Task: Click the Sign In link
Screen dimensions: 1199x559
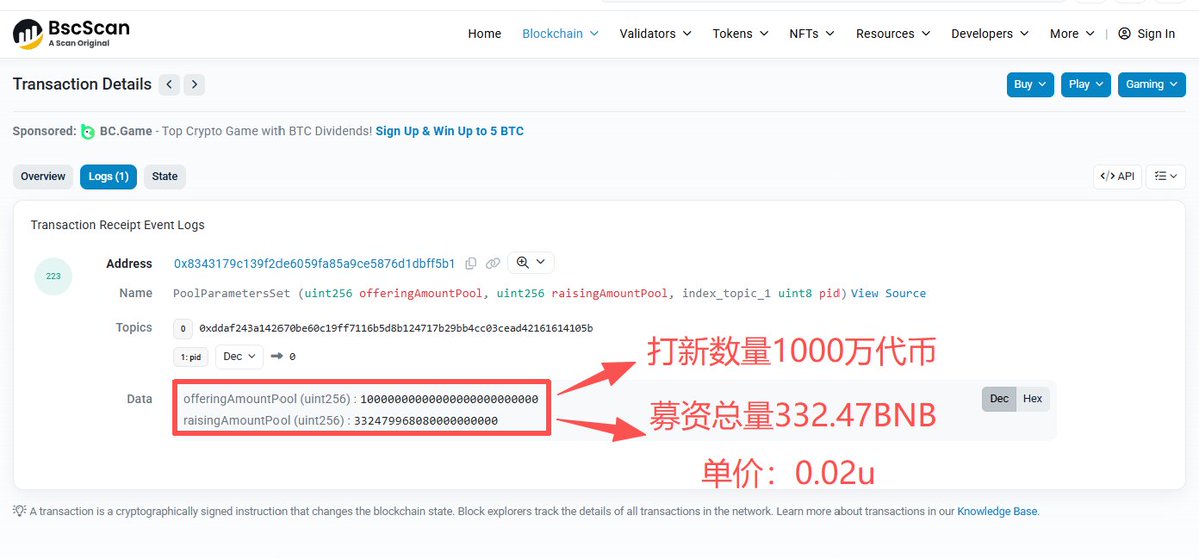Action: (1156, 34)
